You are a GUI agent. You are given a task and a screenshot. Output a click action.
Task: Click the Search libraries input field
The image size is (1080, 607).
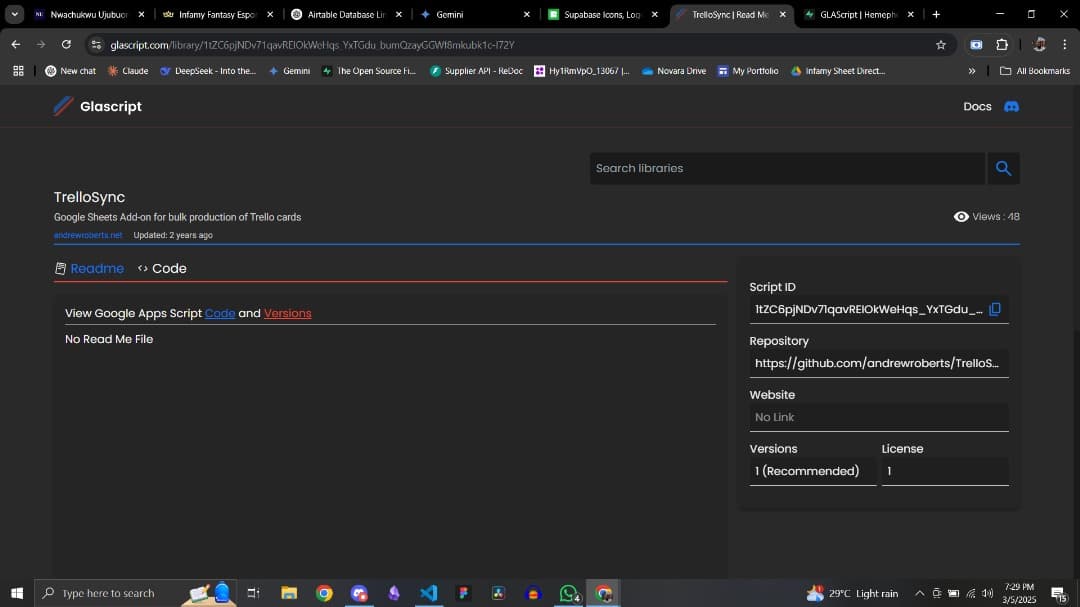[x=787, y=168]
